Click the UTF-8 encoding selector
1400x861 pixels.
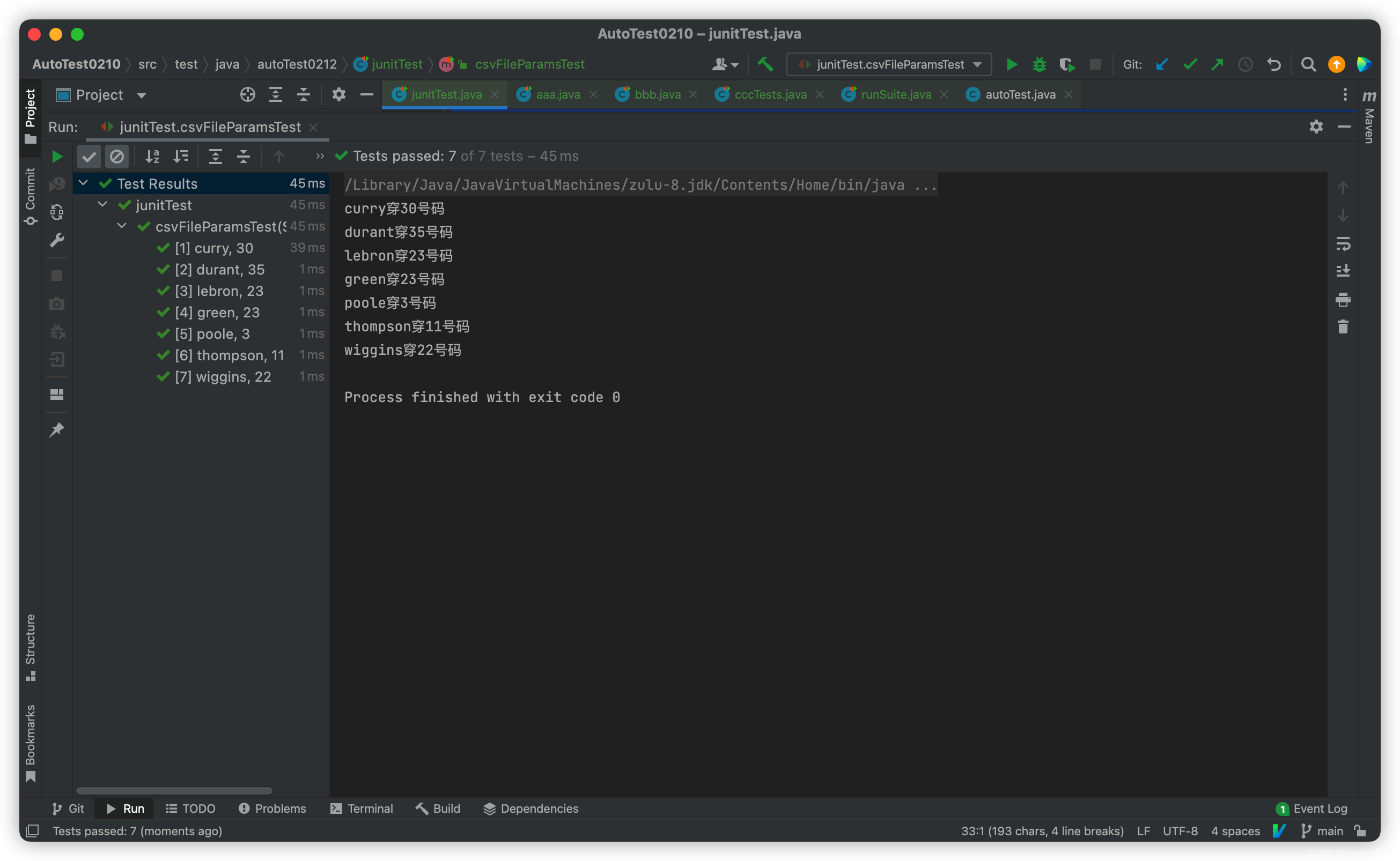pyautogui.click(x=1180, y=832)
